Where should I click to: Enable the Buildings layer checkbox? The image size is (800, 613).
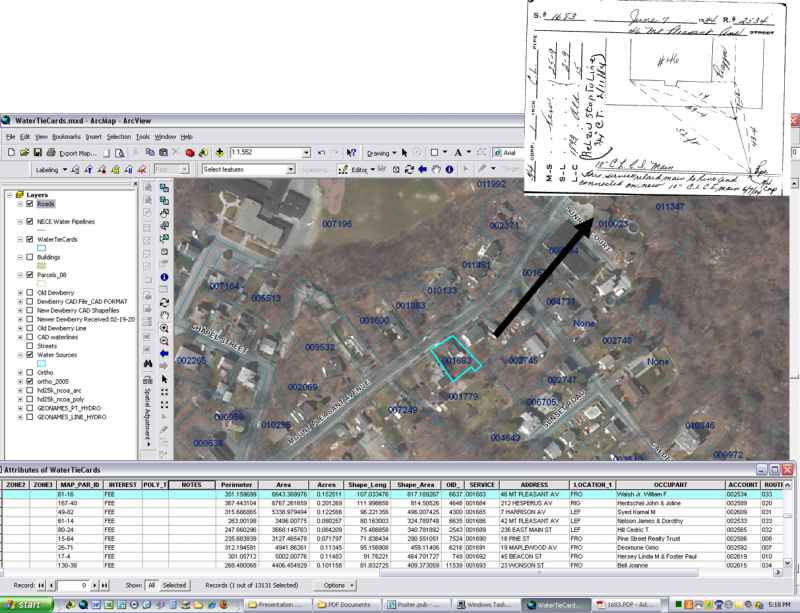pyautogui.click(x=31, y=257)
